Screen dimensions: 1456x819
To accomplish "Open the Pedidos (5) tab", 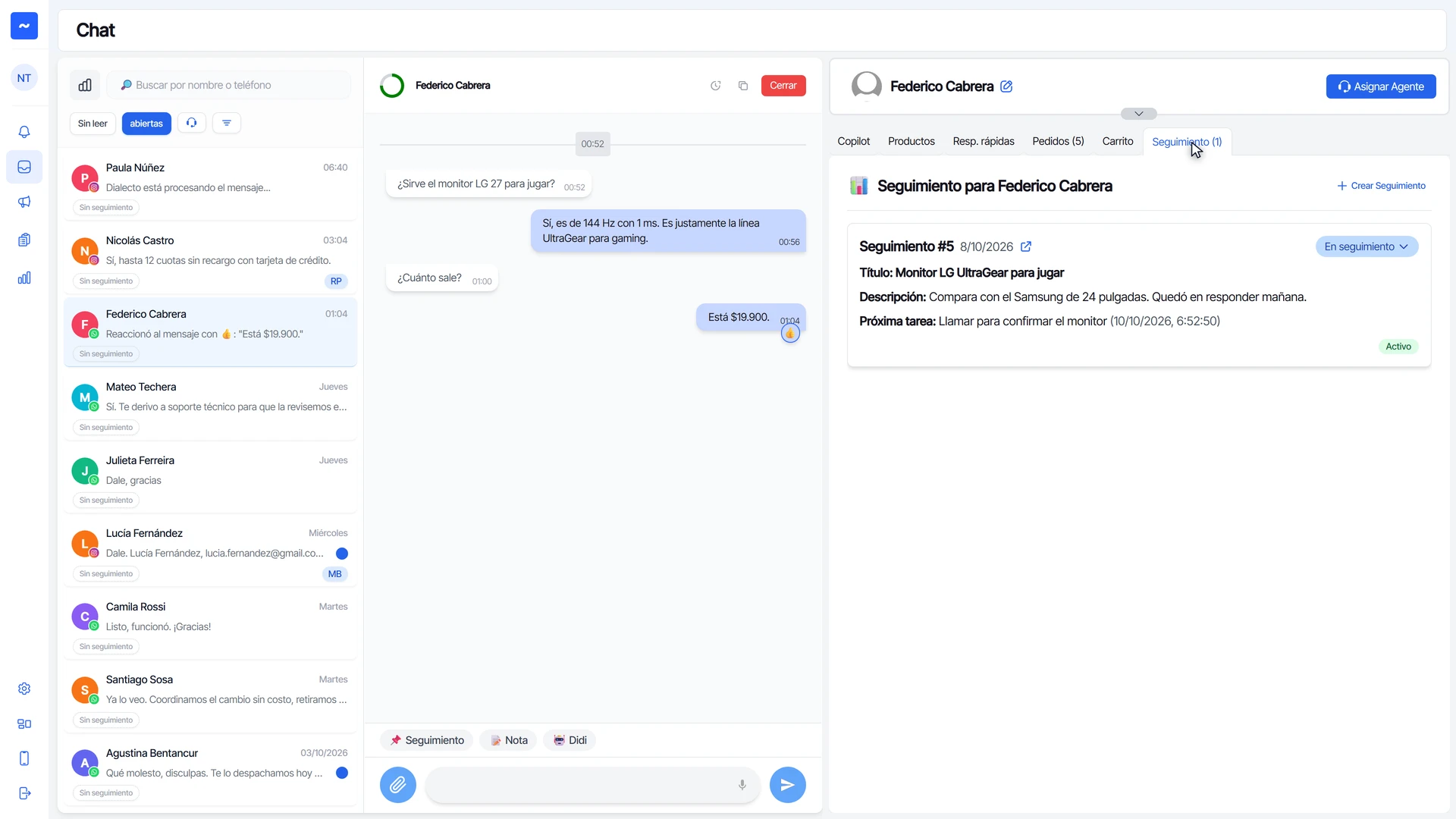I will pos(1058,142).
